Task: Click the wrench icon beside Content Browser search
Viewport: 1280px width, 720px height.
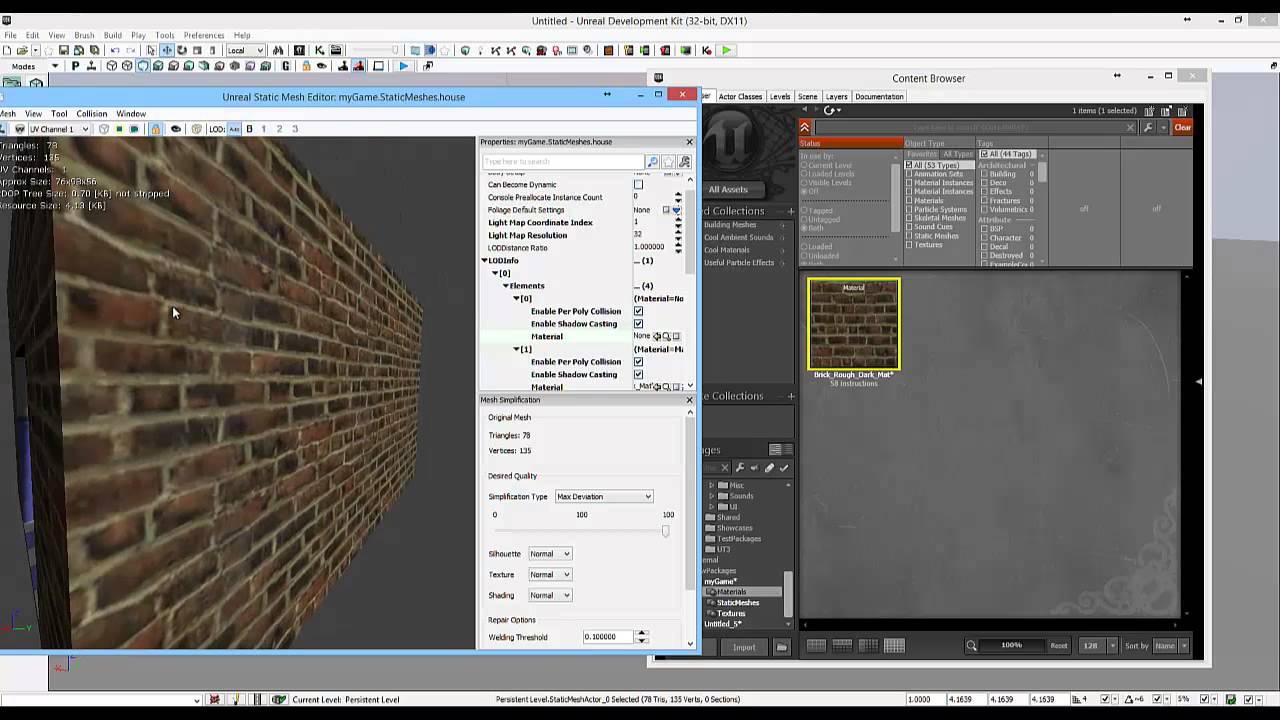Action: [1148, 127]
